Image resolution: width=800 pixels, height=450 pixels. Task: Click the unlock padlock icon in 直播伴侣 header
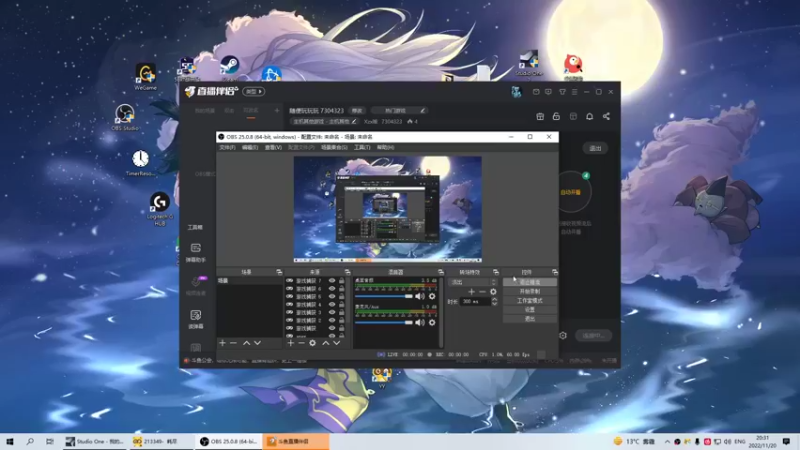(556, 116)
